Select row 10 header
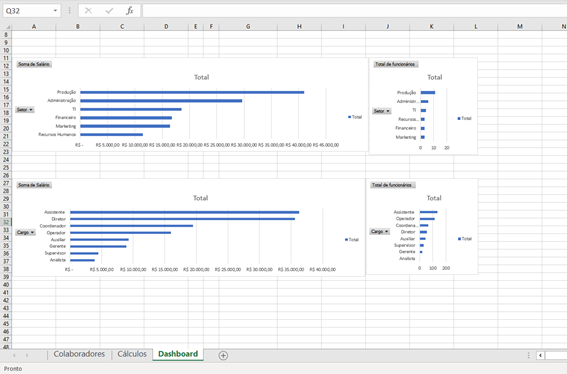 (6, 50)
